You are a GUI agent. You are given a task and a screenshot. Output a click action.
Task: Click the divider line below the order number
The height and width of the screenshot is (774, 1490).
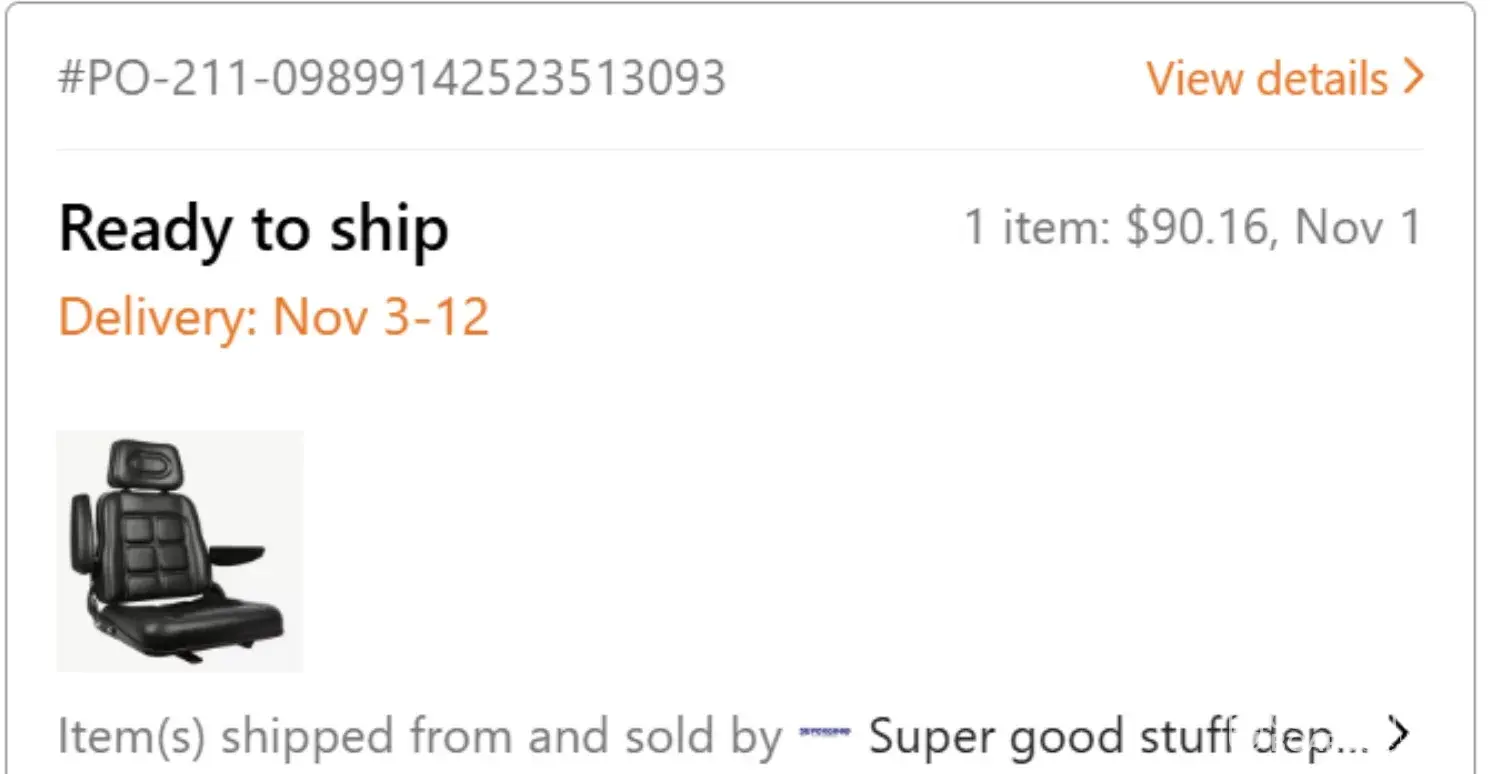click(x=740, y=150)
